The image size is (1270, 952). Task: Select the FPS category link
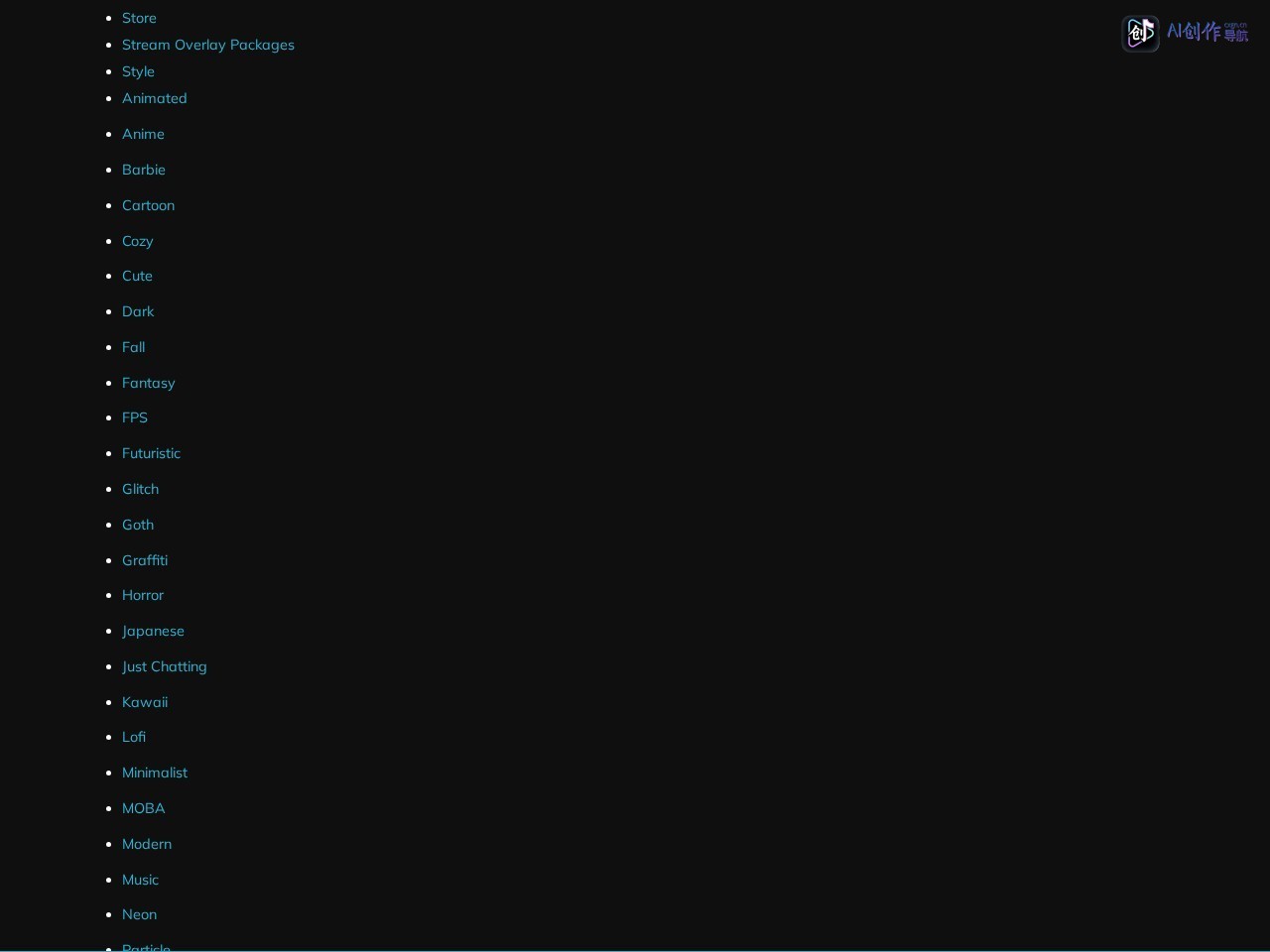coord(135,417)
